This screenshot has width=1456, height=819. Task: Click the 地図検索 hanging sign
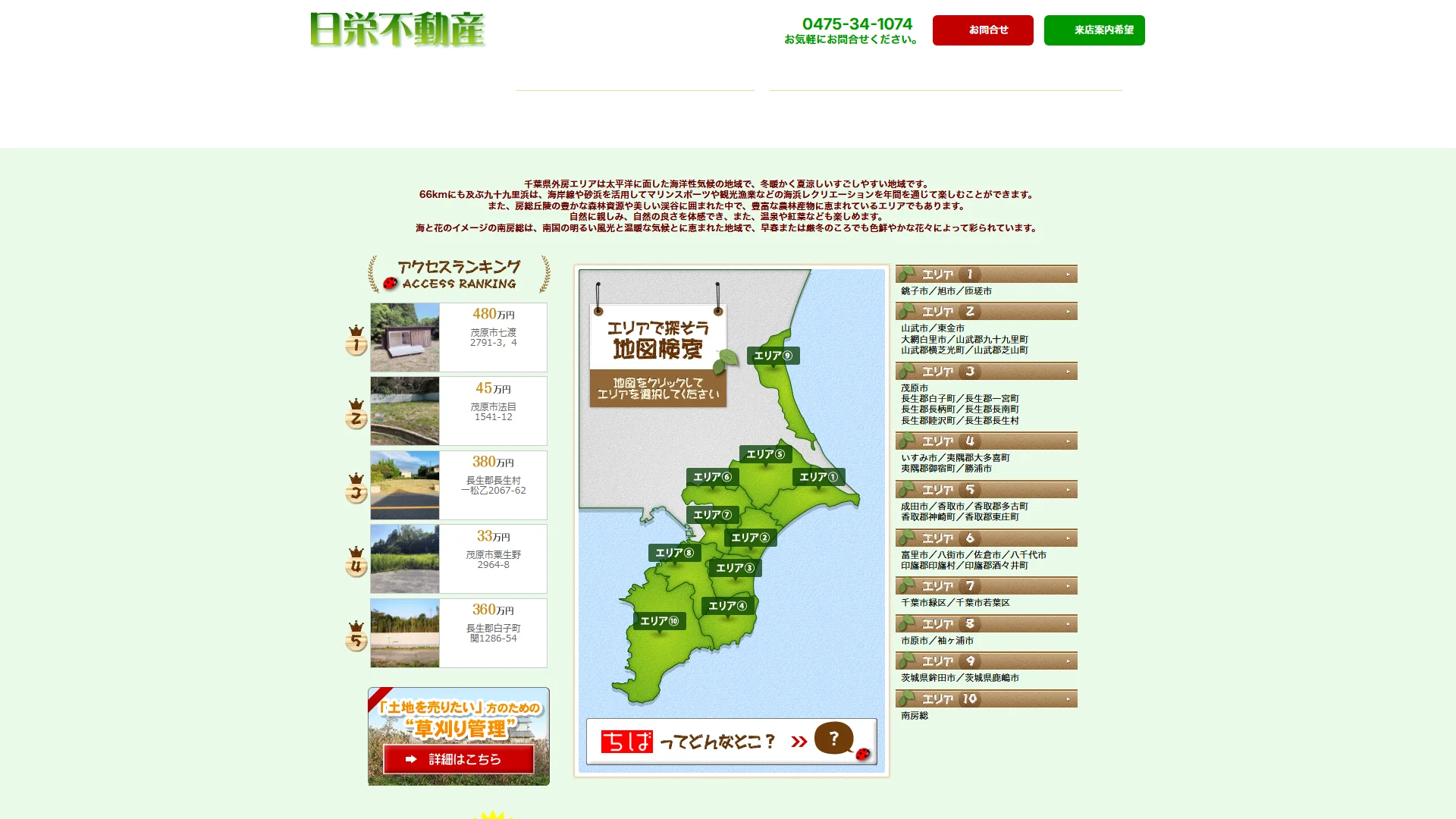pyautogui.click(x=658, y=356)
